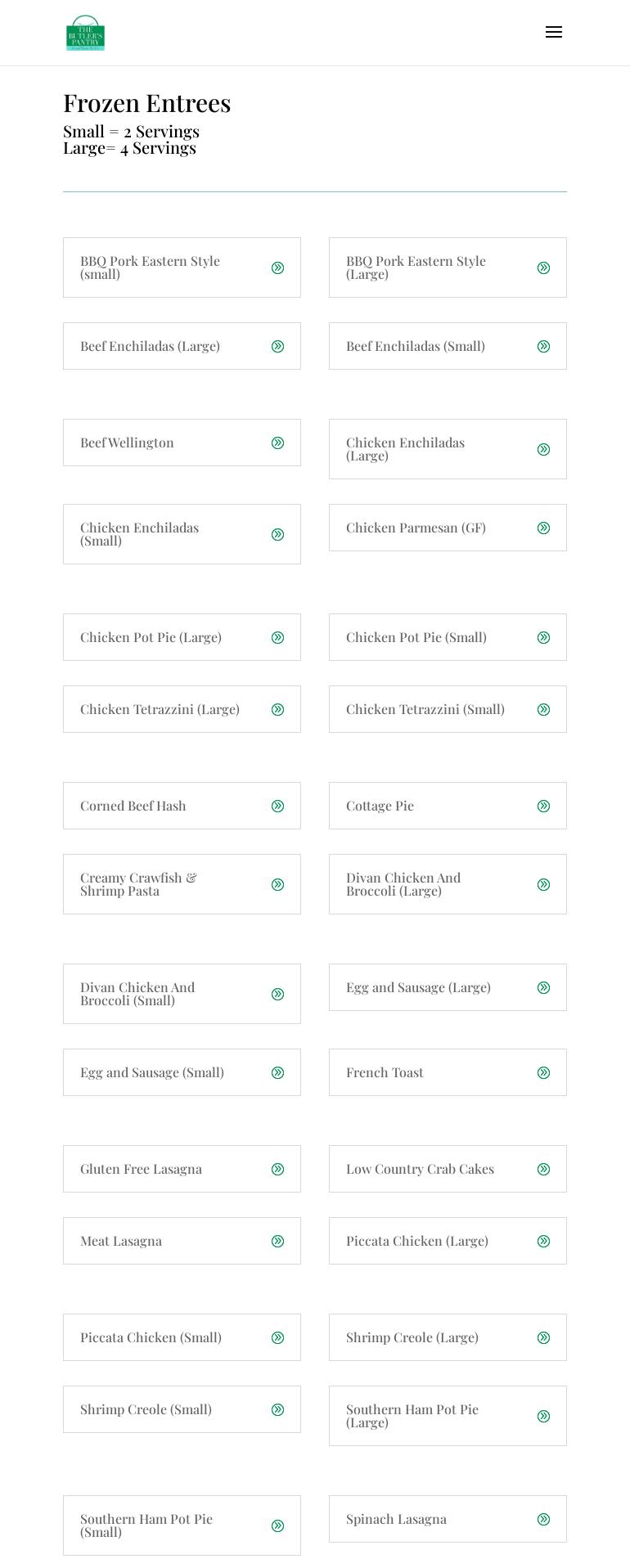Click arrow icon next to Meat Lasagna
The width and height of the screenshot is (630, 1568).
click(x=278, y=1241)
